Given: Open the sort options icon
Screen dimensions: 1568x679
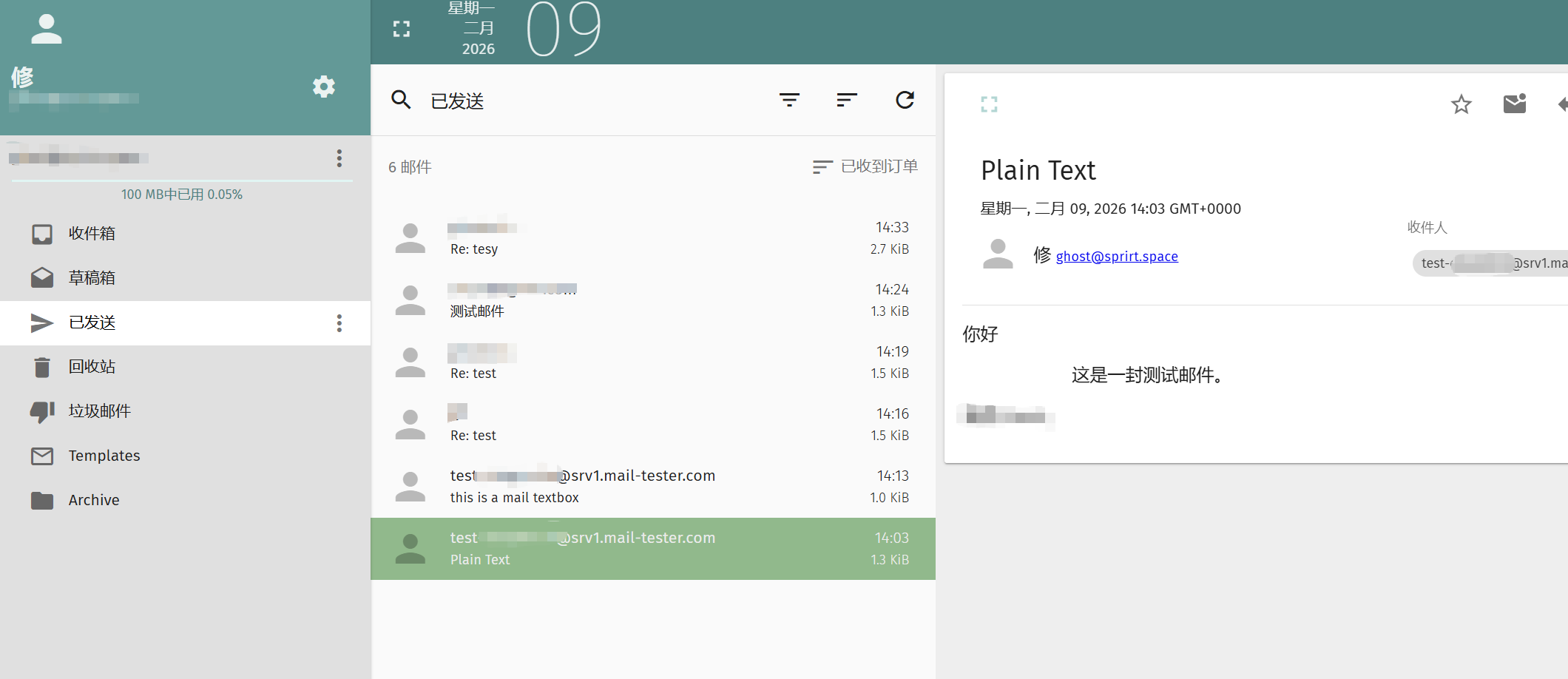Looking at the screenshot, I should pyautogui.click(x=847, y=100).
